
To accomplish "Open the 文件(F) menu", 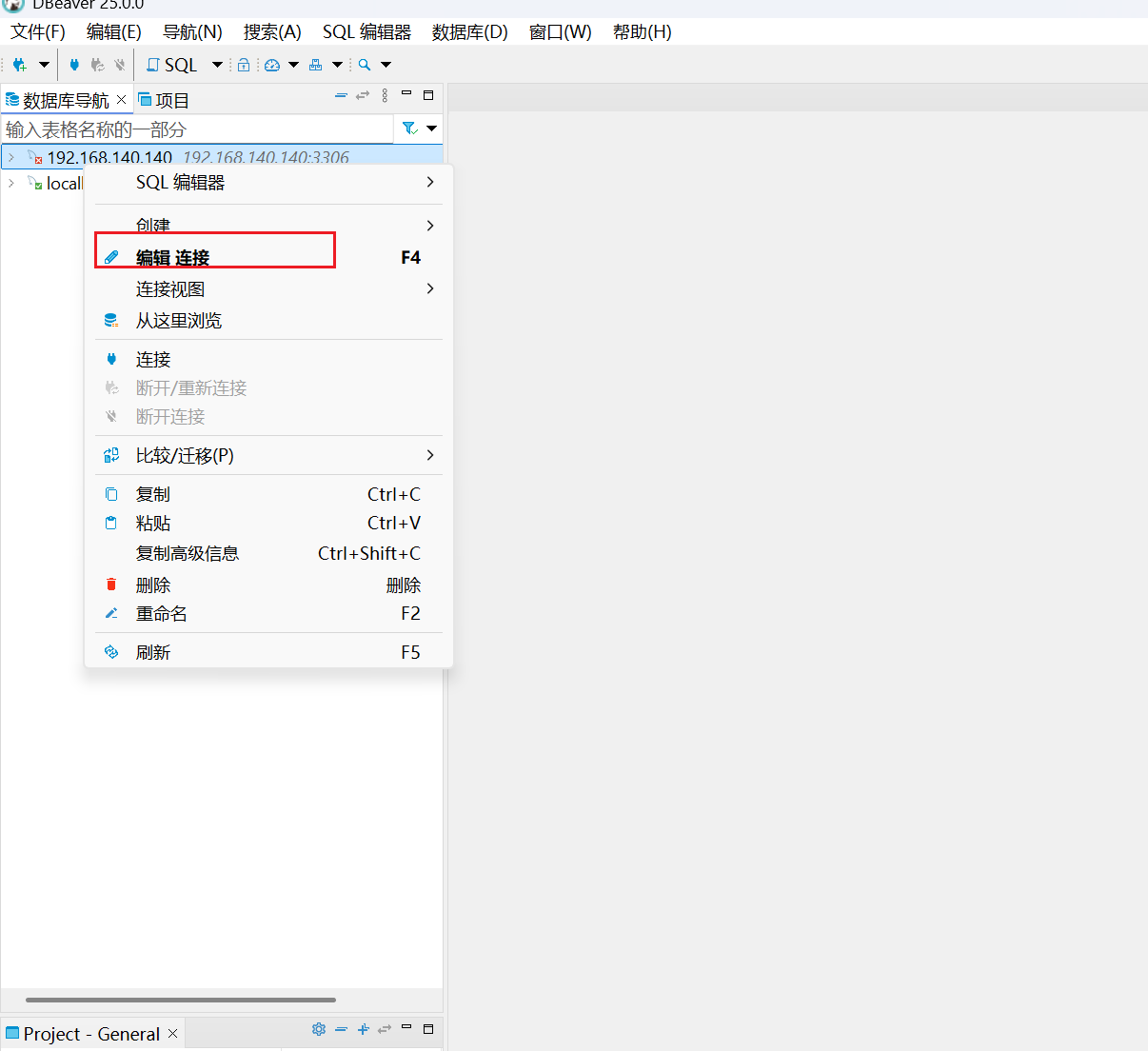I will tap(38, 32).
